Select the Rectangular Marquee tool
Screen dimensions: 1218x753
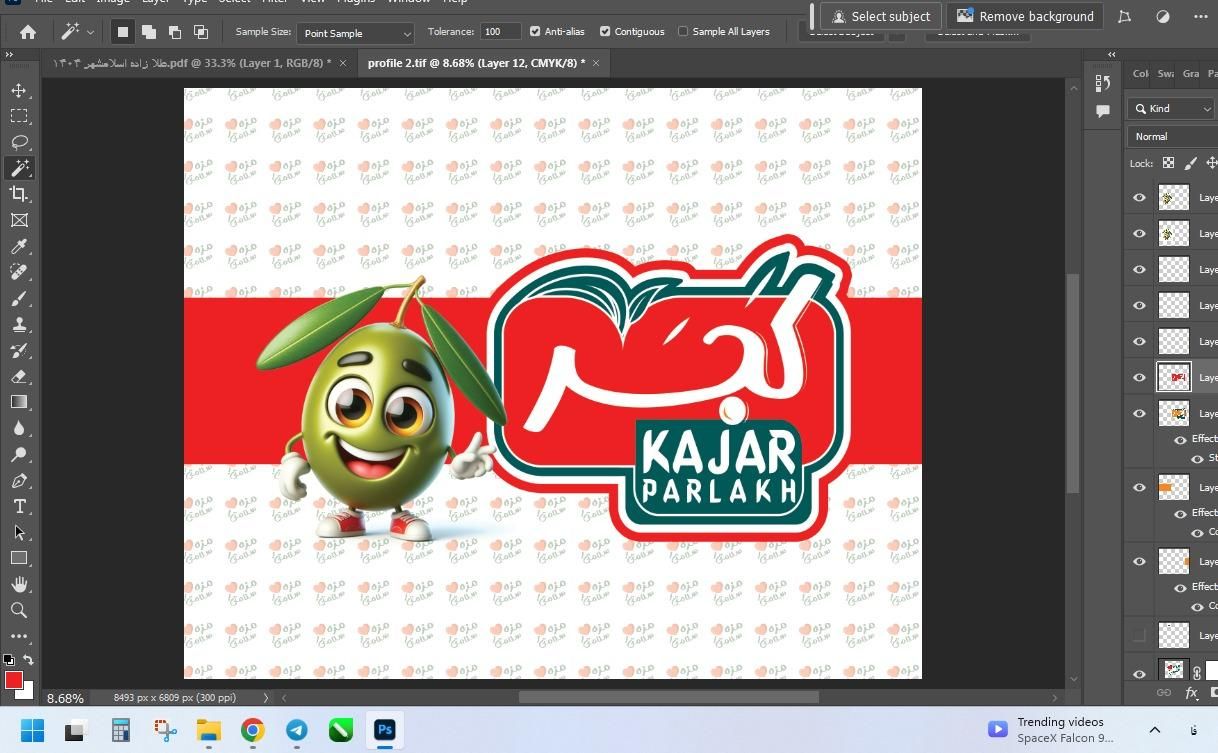pyautogui.click(x=19, y=116)
